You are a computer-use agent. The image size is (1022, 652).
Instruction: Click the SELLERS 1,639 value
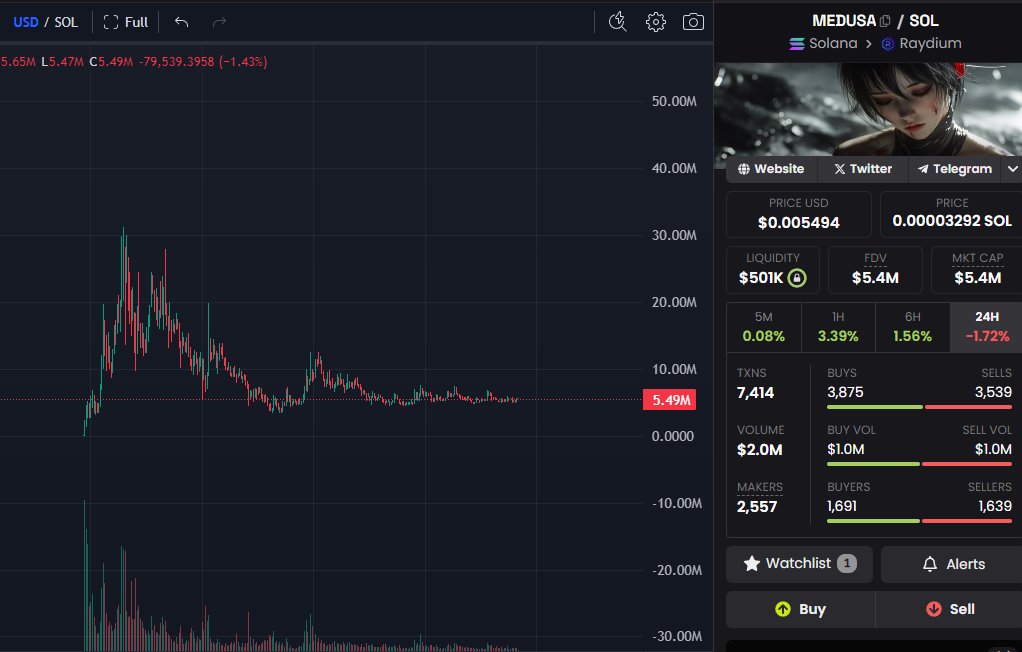pyautogui.click(x=995, y=506)
